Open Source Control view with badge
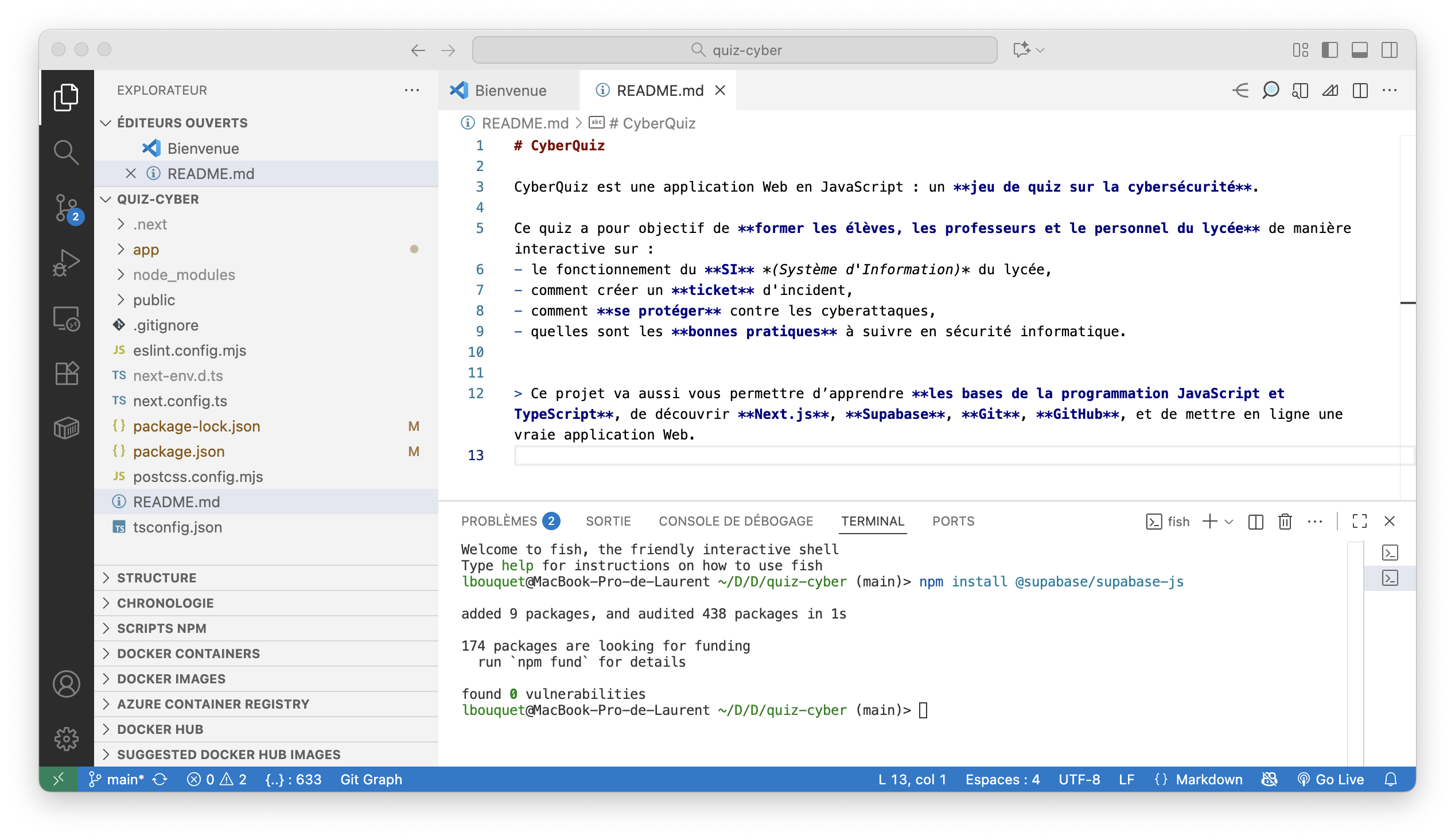 (67, 208)
